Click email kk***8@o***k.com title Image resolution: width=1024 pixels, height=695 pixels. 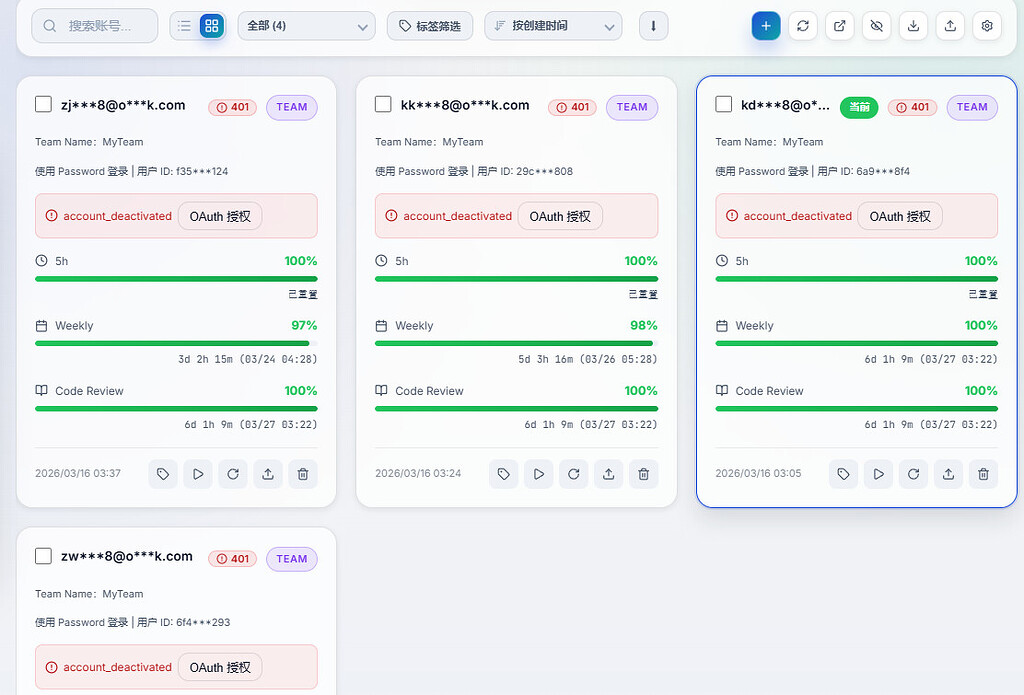[x=465, y=105]
